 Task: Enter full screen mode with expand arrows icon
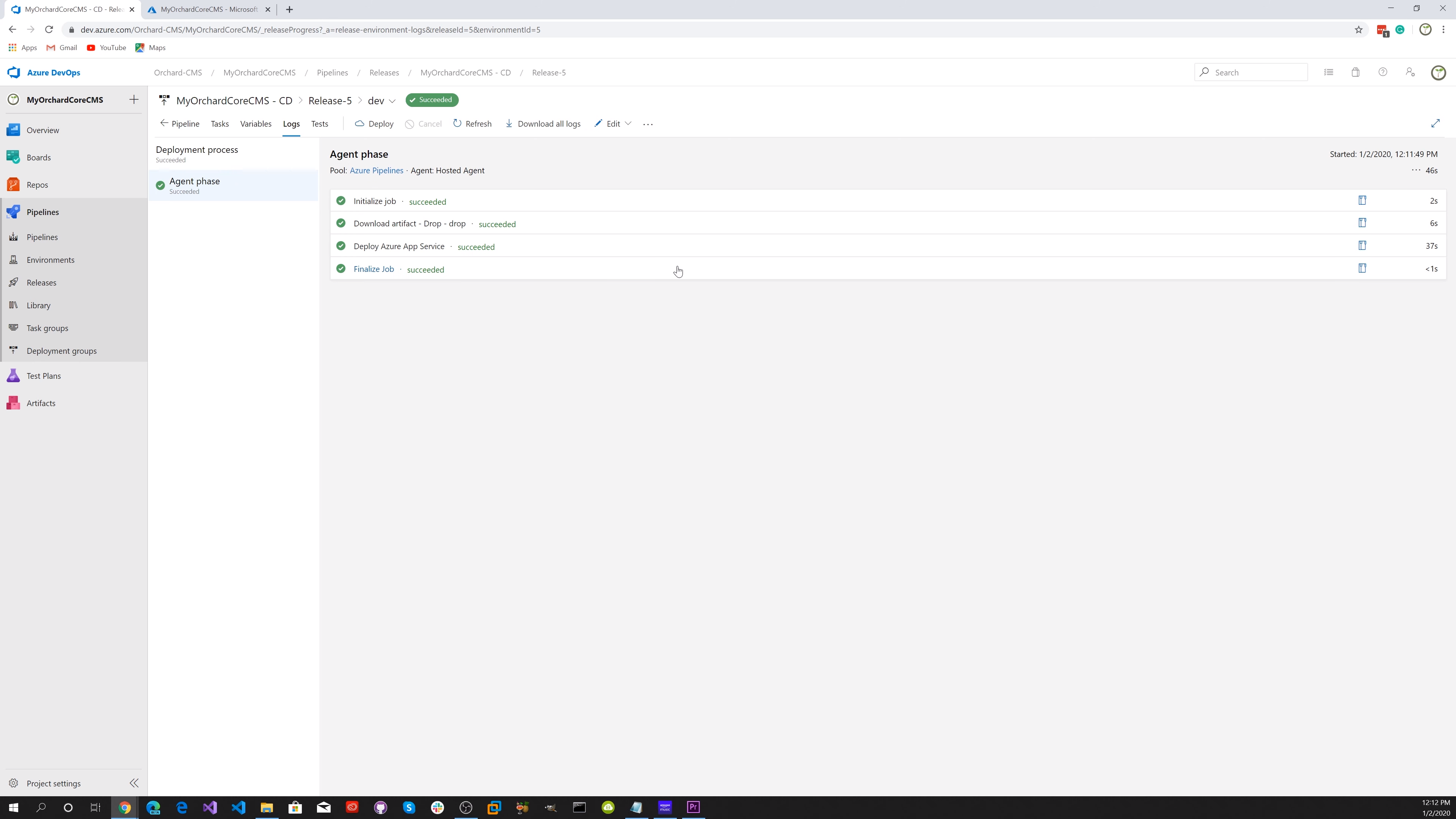(1435, 123)
